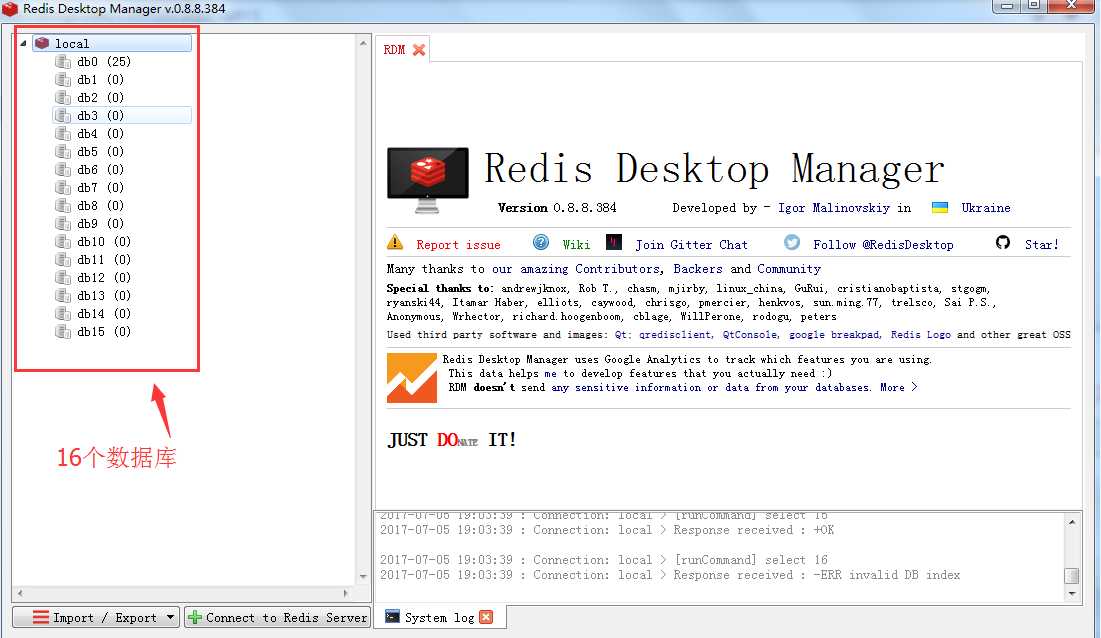Click the google breakpad link
The height and width of the screenshot is (638, 1101).
click(x=834, y=335)
